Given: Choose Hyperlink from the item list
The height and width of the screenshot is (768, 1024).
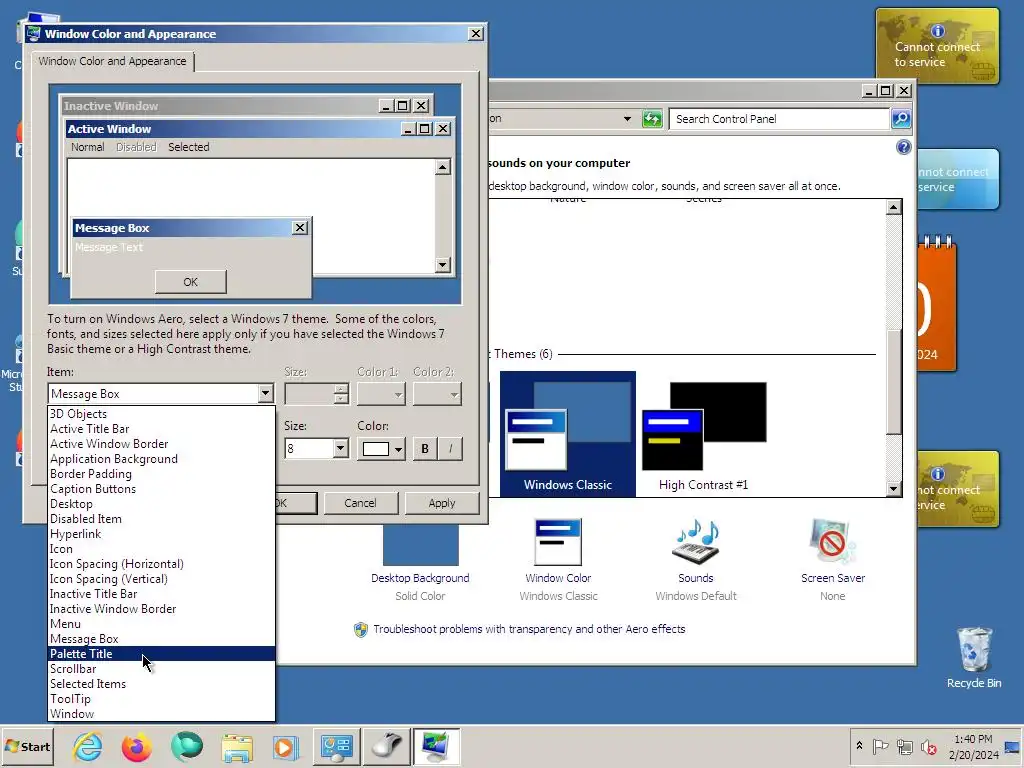Looking at the screenshot, I should pos(161,534).
